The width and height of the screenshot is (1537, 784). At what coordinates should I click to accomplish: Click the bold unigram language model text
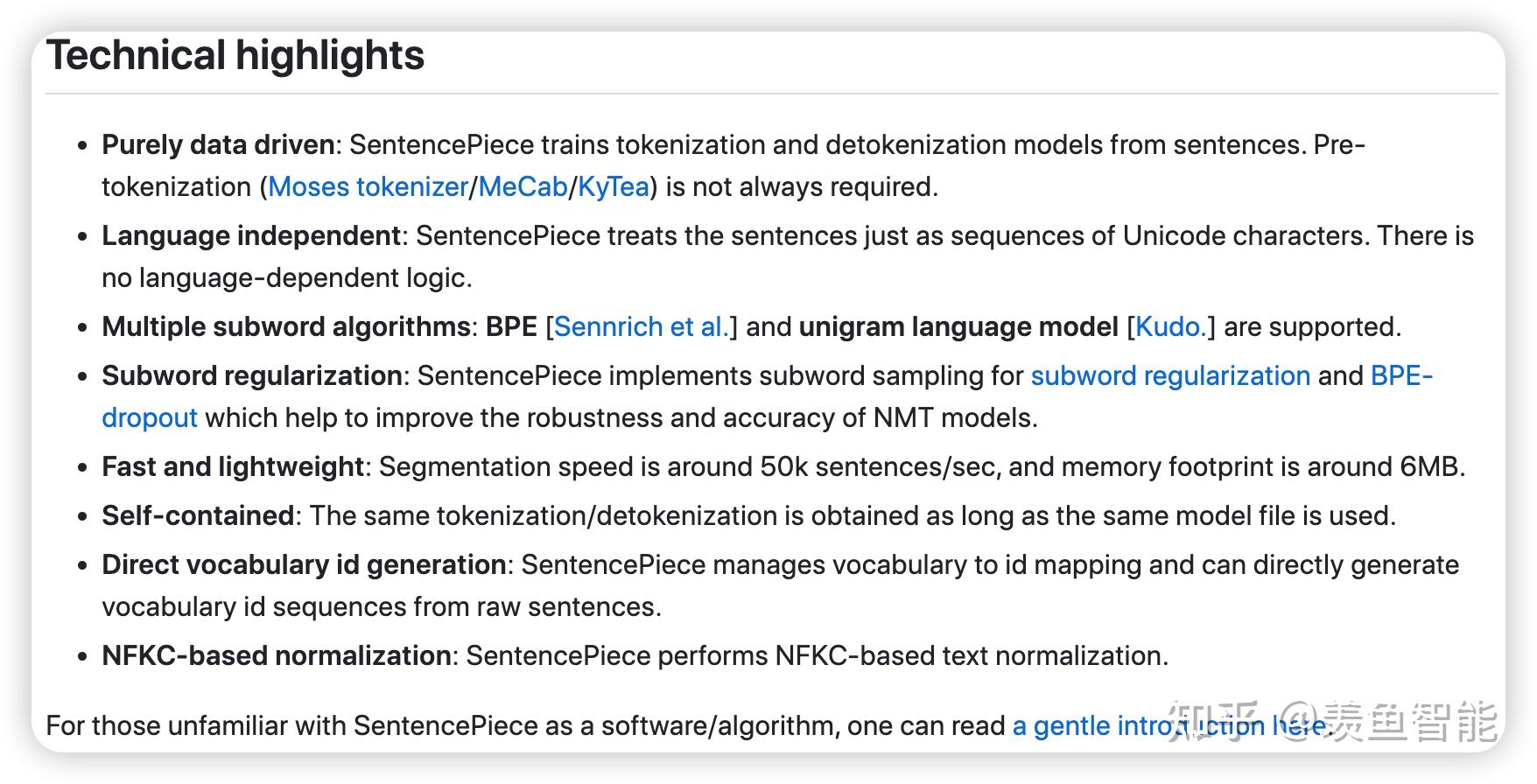(958, 327)
